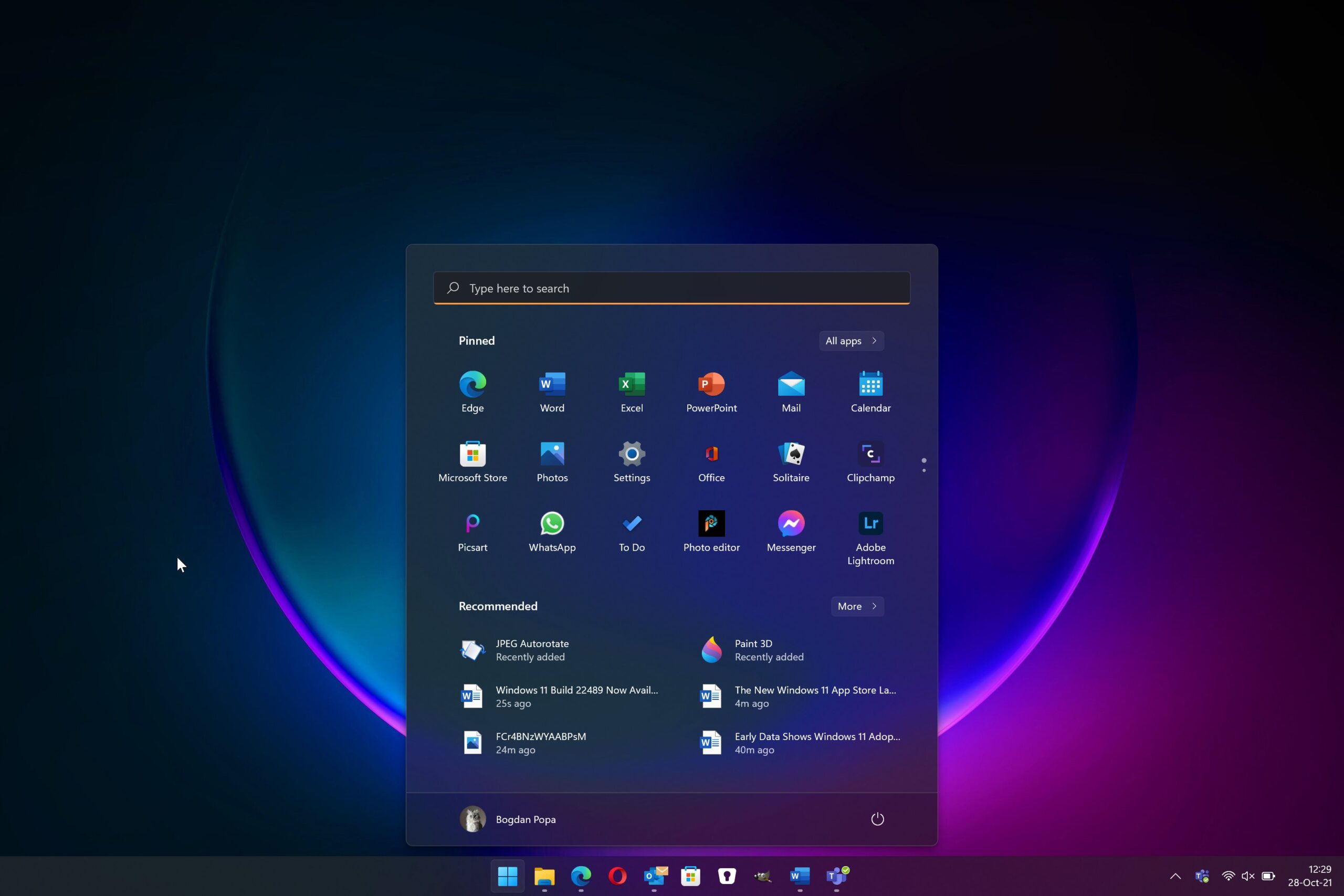The height and width of the screenshot is (896, 1344).
Task: Expand More recommended items
Action: pyautogui.click(x=857, y=606)
